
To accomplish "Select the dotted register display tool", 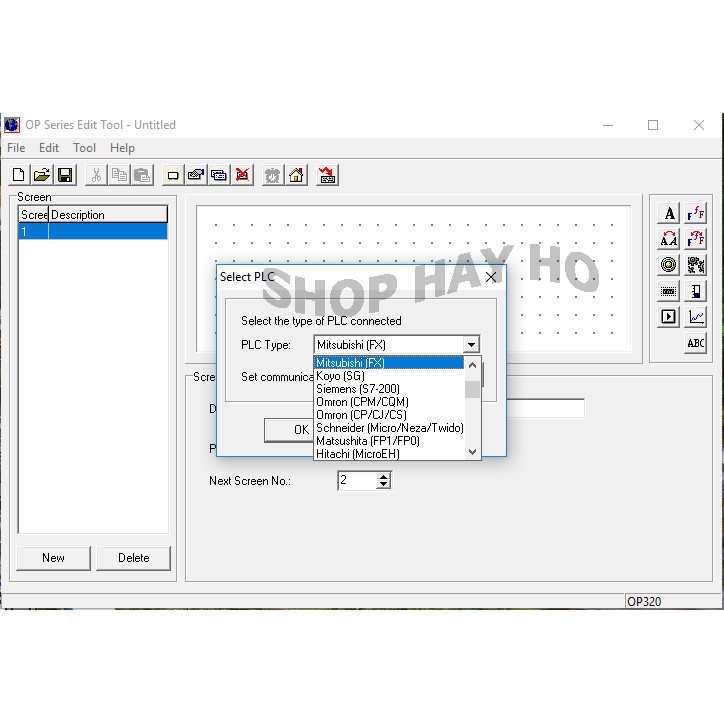I will pos(669,291).
